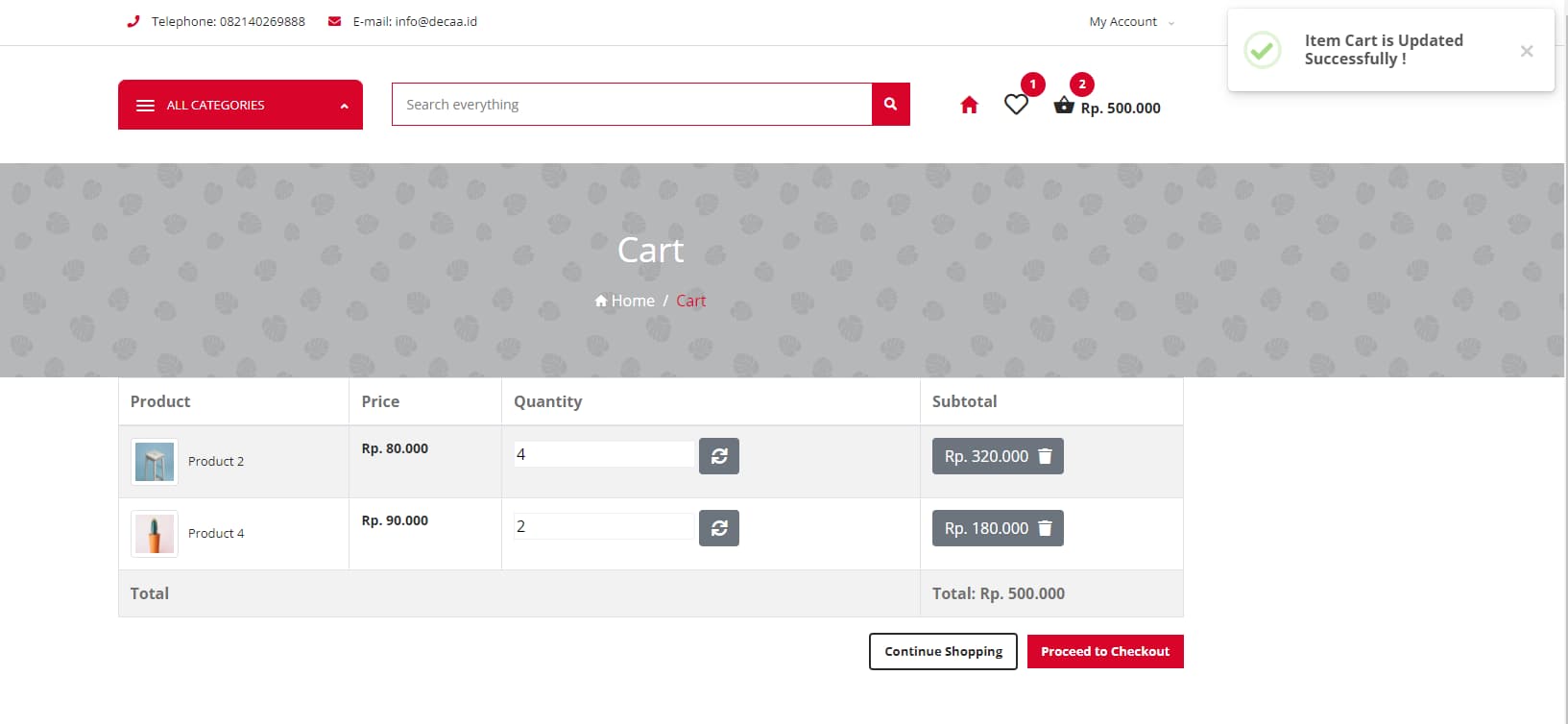Click the wishlist count badge 1
This screenshot has height=724, width=1568.
tap(1033, 84)
